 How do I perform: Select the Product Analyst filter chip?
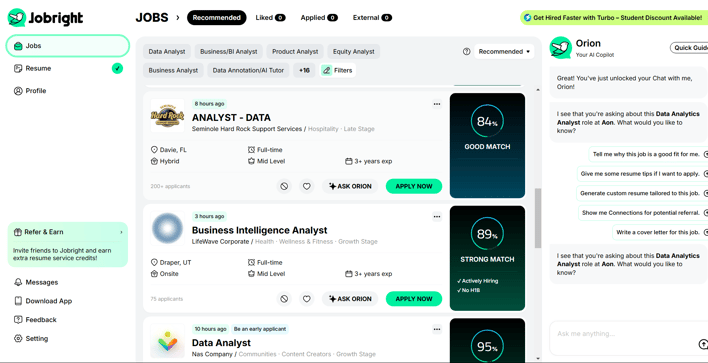[x=295, y=51]
